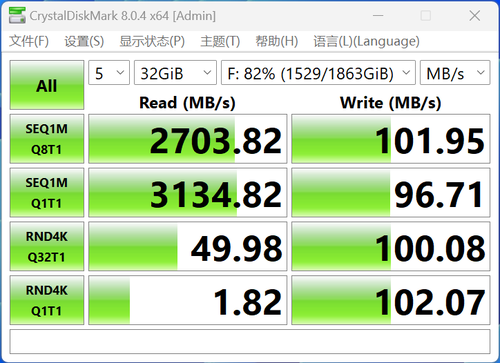Click the empty comment field at bottom
This screenshot has width=500, height=363.
tap(250, 342)
